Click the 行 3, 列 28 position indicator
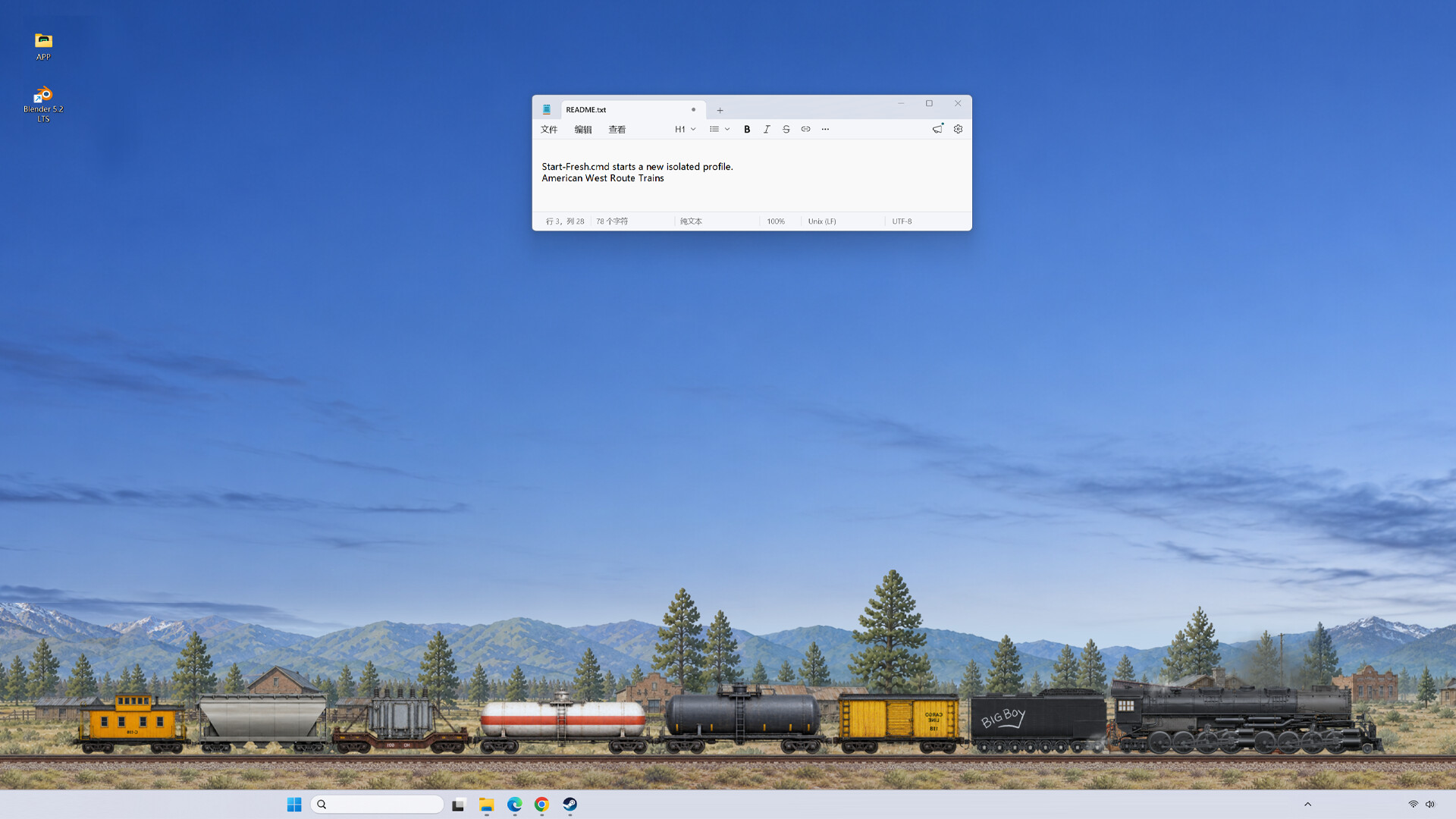 [x=565, y=221]
